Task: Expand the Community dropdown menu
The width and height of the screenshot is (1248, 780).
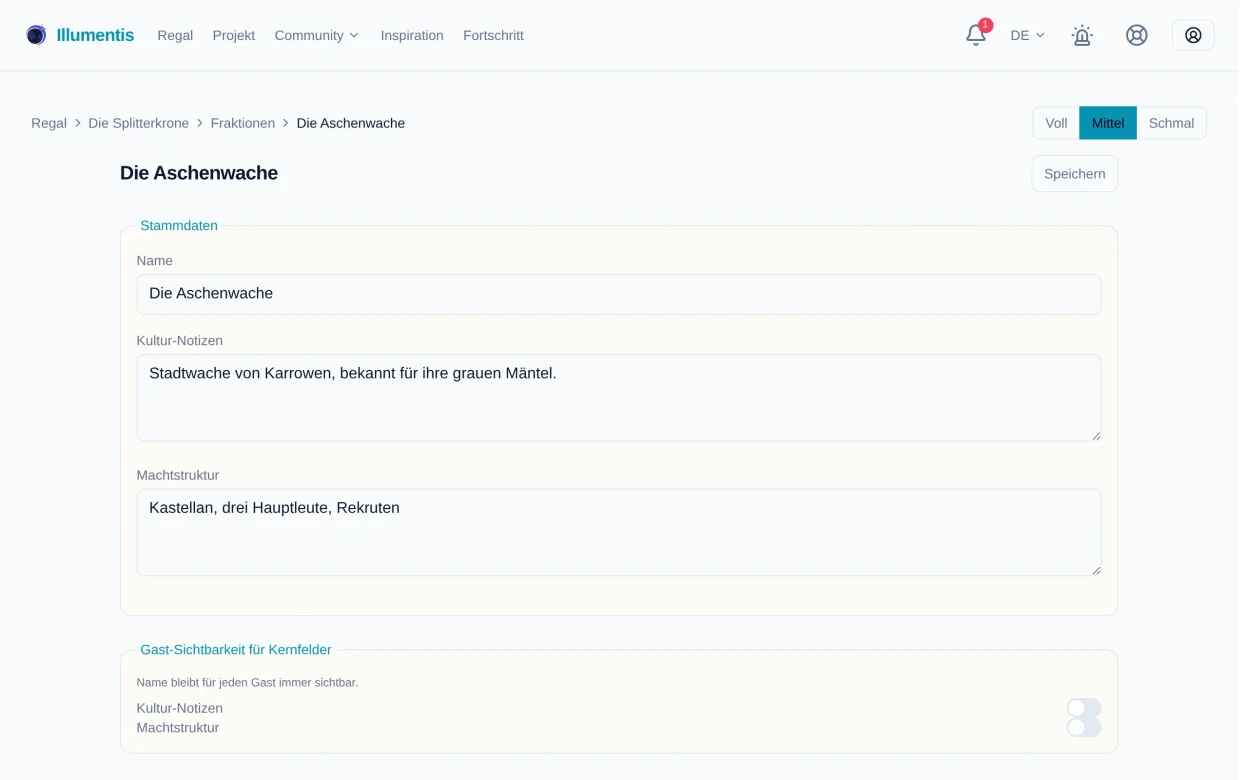Action: (x=316, y=35)
